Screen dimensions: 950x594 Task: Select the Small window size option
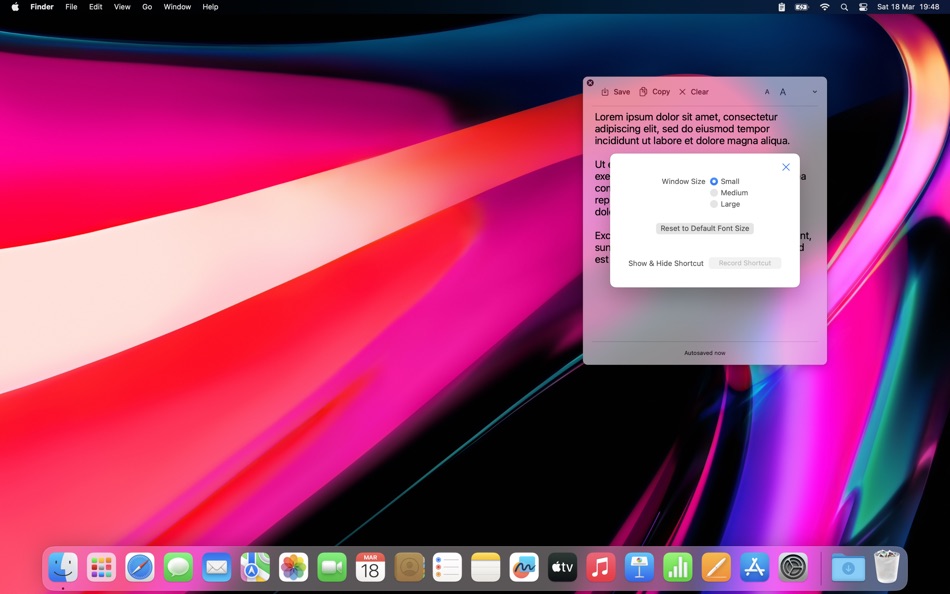pyautogui.click(x=725, y=181)
